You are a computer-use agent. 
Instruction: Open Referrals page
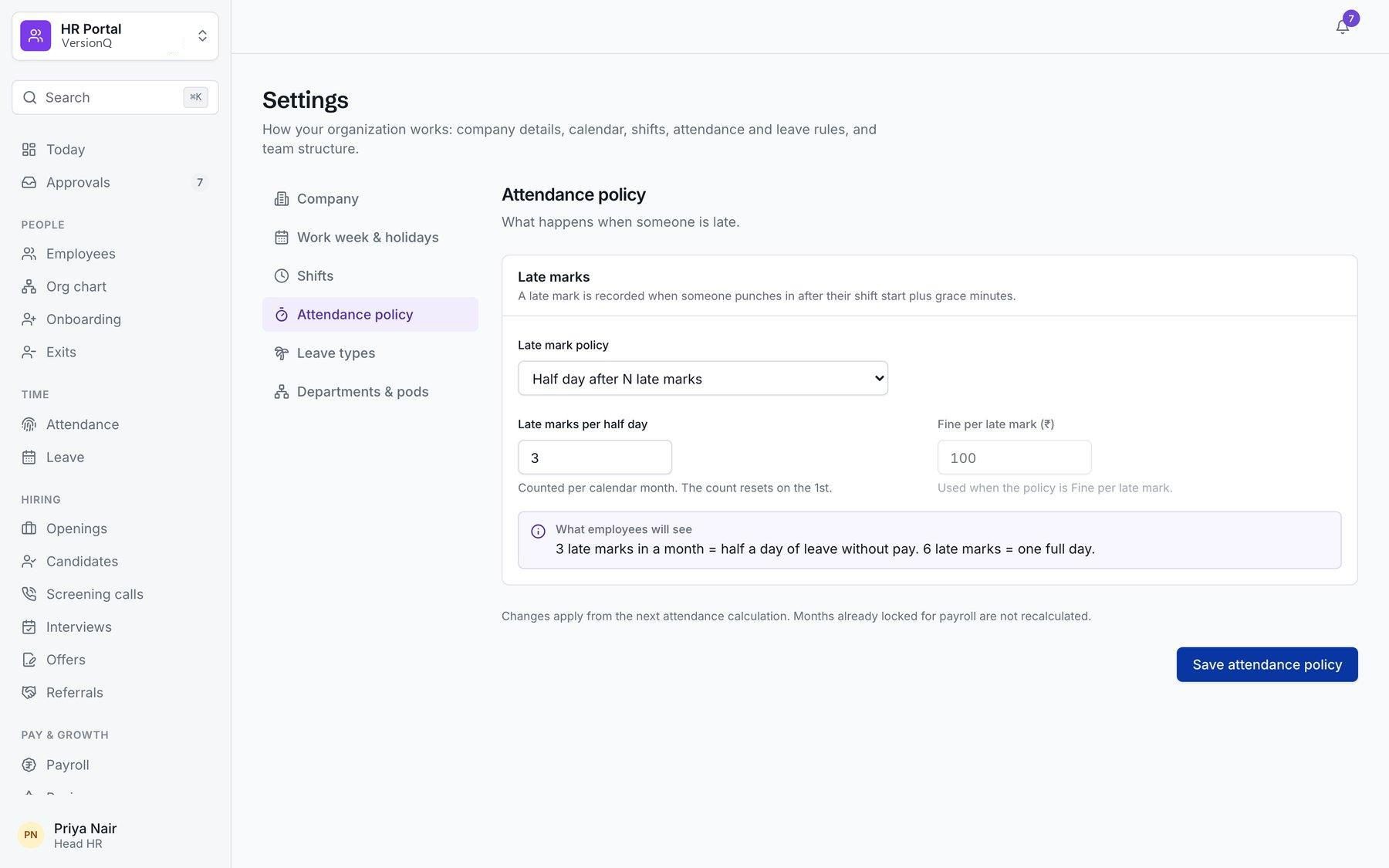(x=115, y=693)
